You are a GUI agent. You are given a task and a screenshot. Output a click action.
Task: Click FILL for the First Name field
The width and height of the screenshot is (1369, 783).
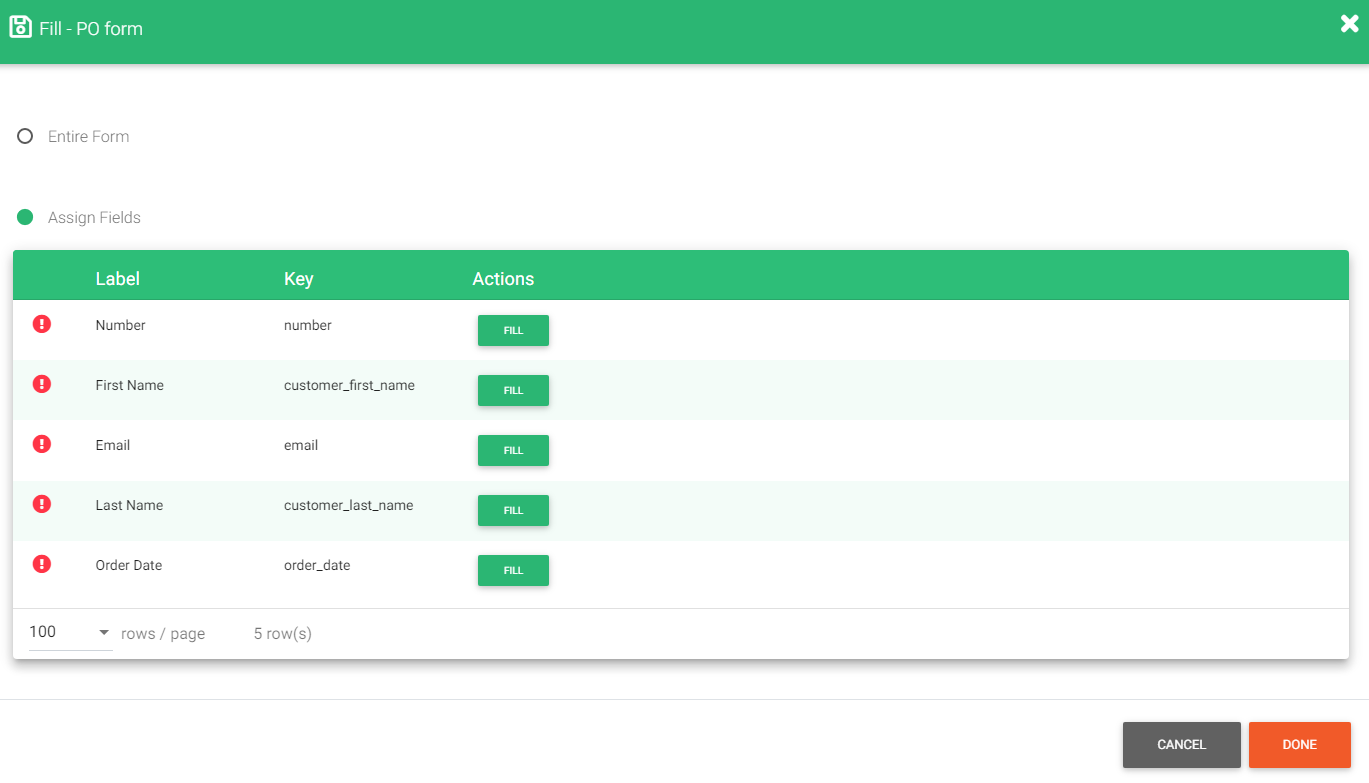click(x=513, y=390)
